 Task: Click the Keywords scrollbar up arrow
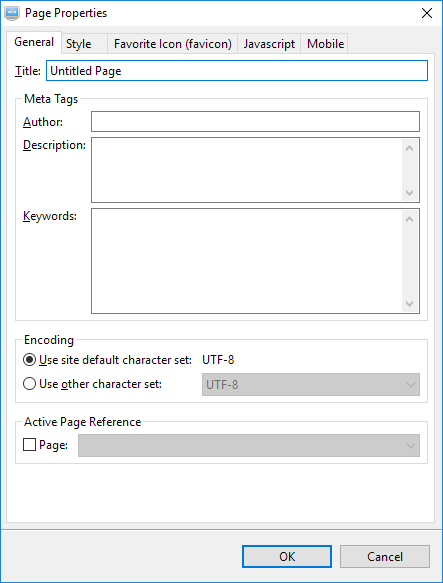pos(410,219)
